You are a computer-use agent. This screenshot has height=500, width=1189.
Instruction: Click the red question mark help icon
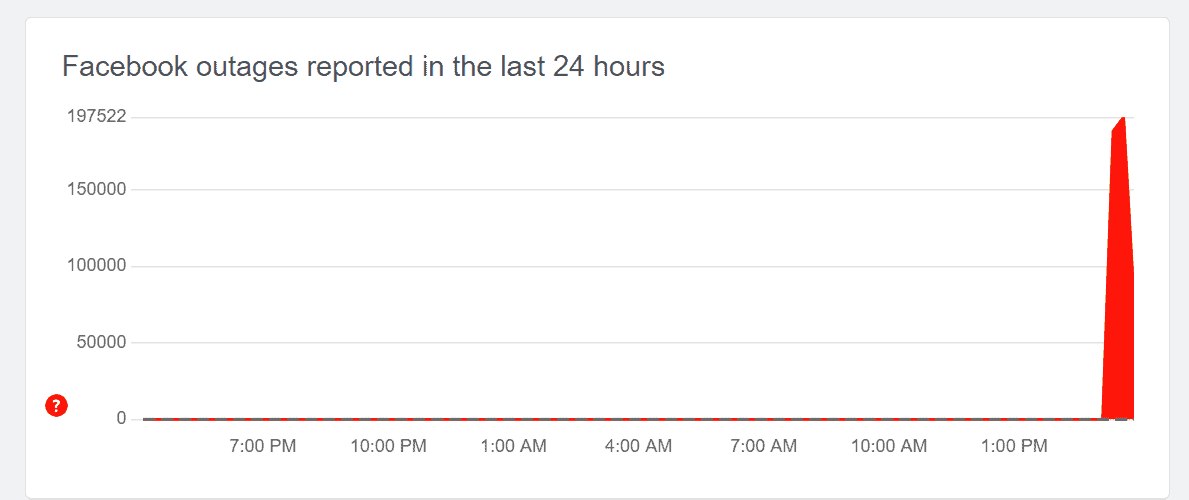coord(56,405)
